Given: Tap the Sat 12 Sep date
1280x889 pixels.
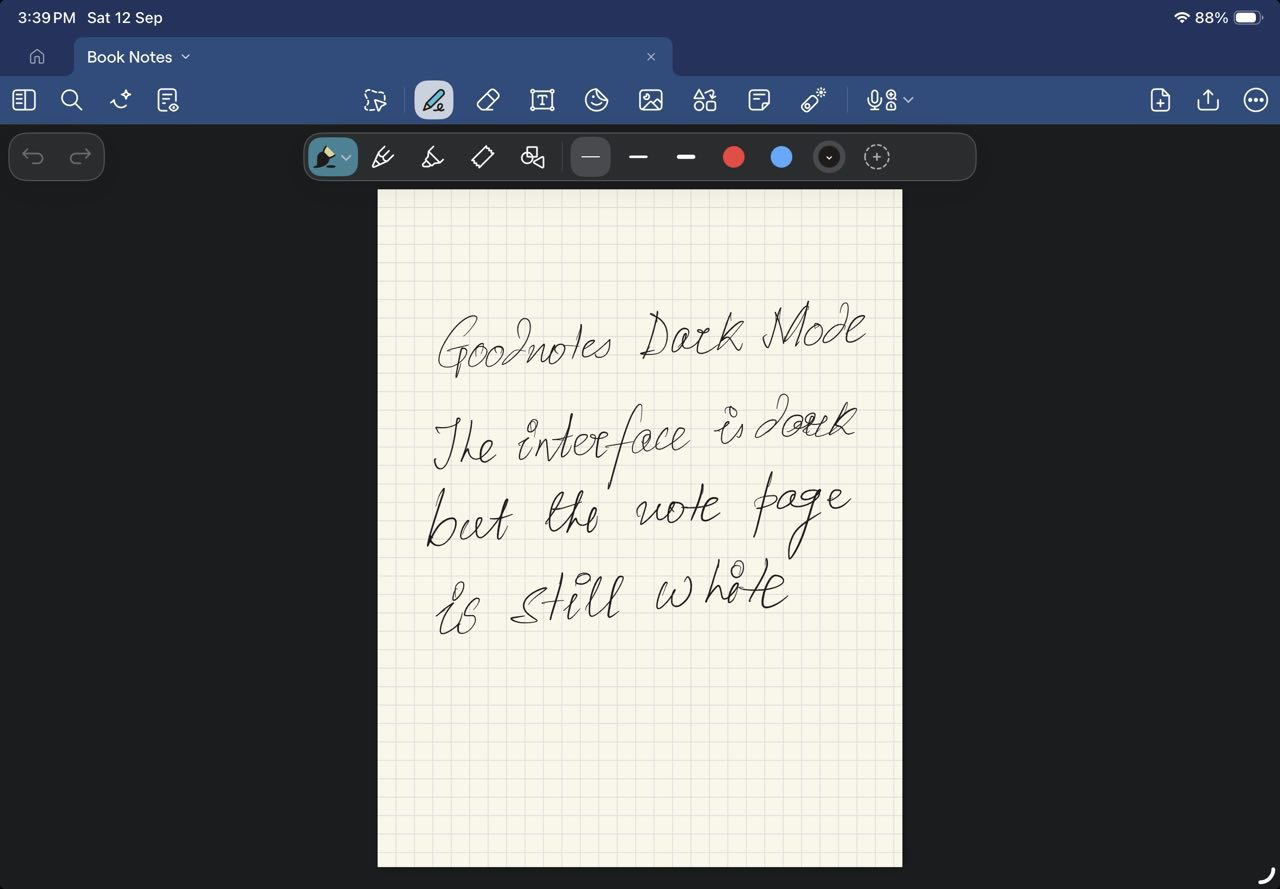Looking at the screenshot, I should (125, 18).
